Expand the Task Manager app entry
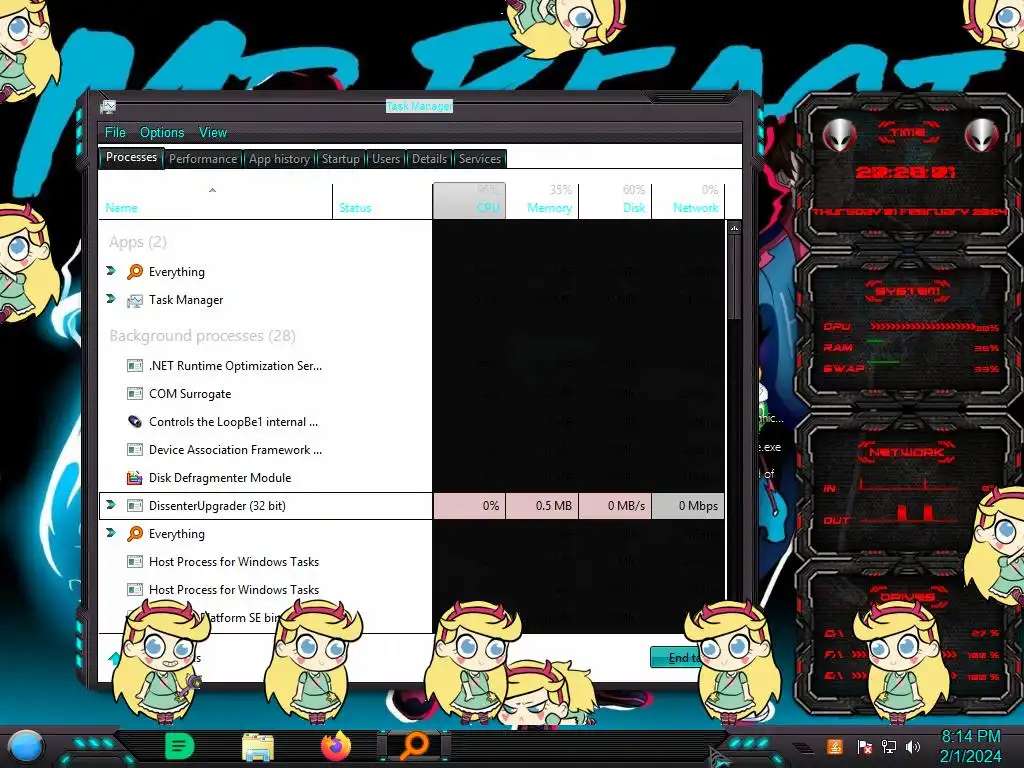Screen dimensions: 1024x768 click(x=111, y=298)
